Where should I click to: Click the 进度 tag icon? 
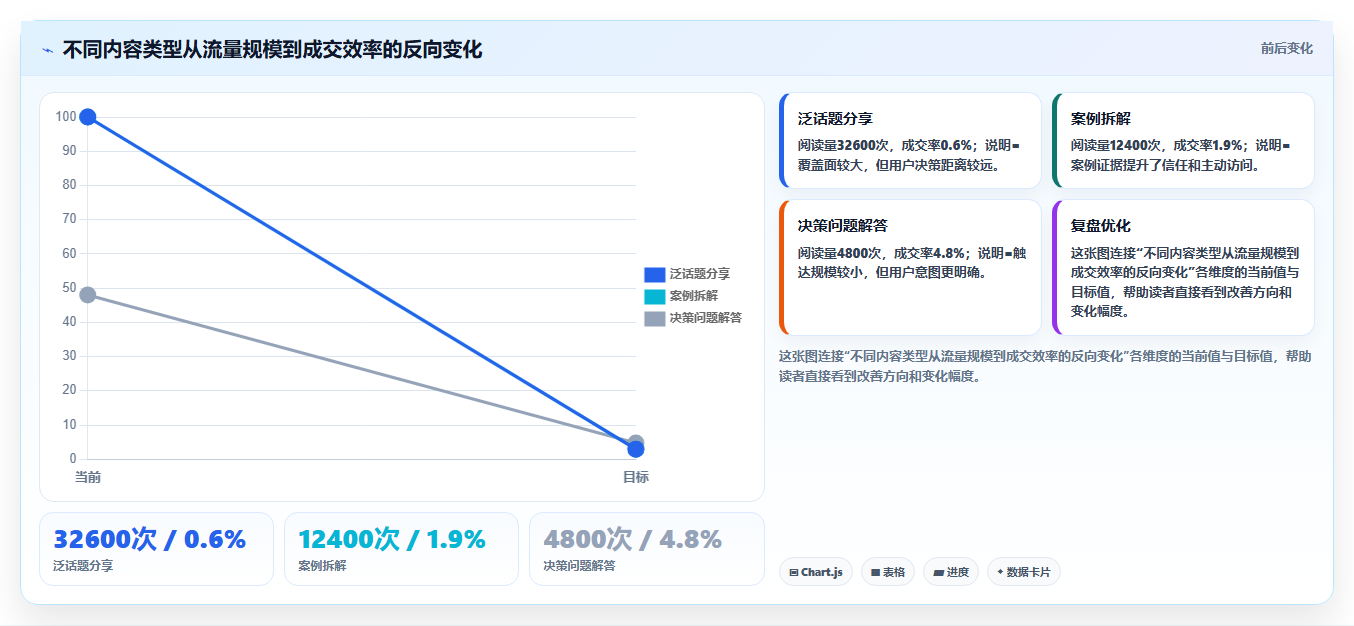pyautogui.click(x=938, y=573)
